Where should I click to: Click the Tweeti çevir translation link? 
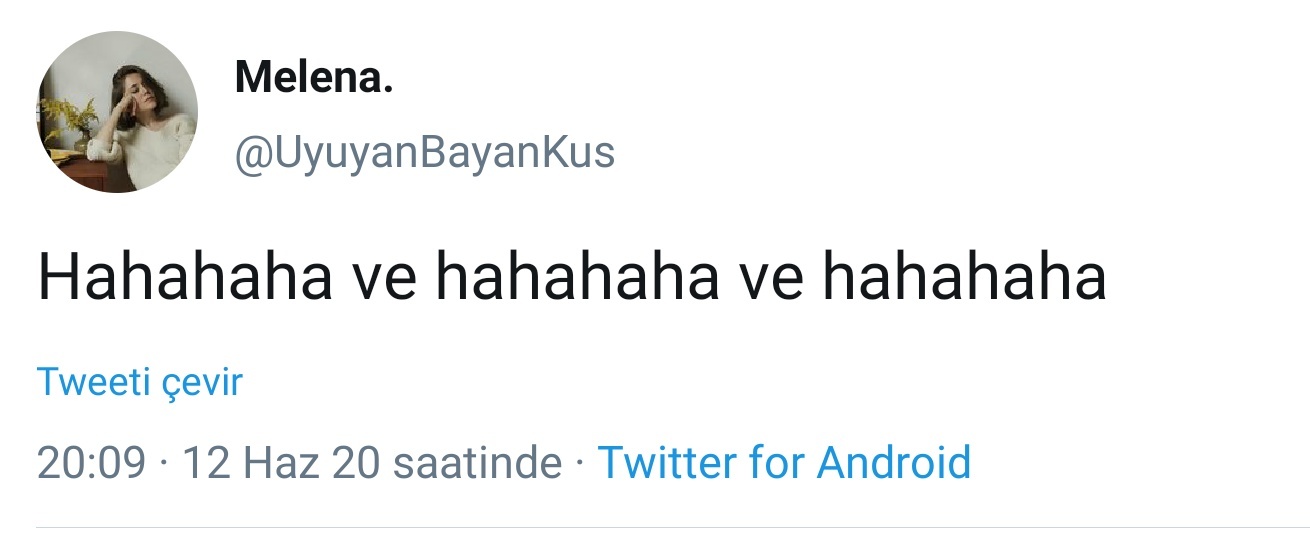(139, 382)
